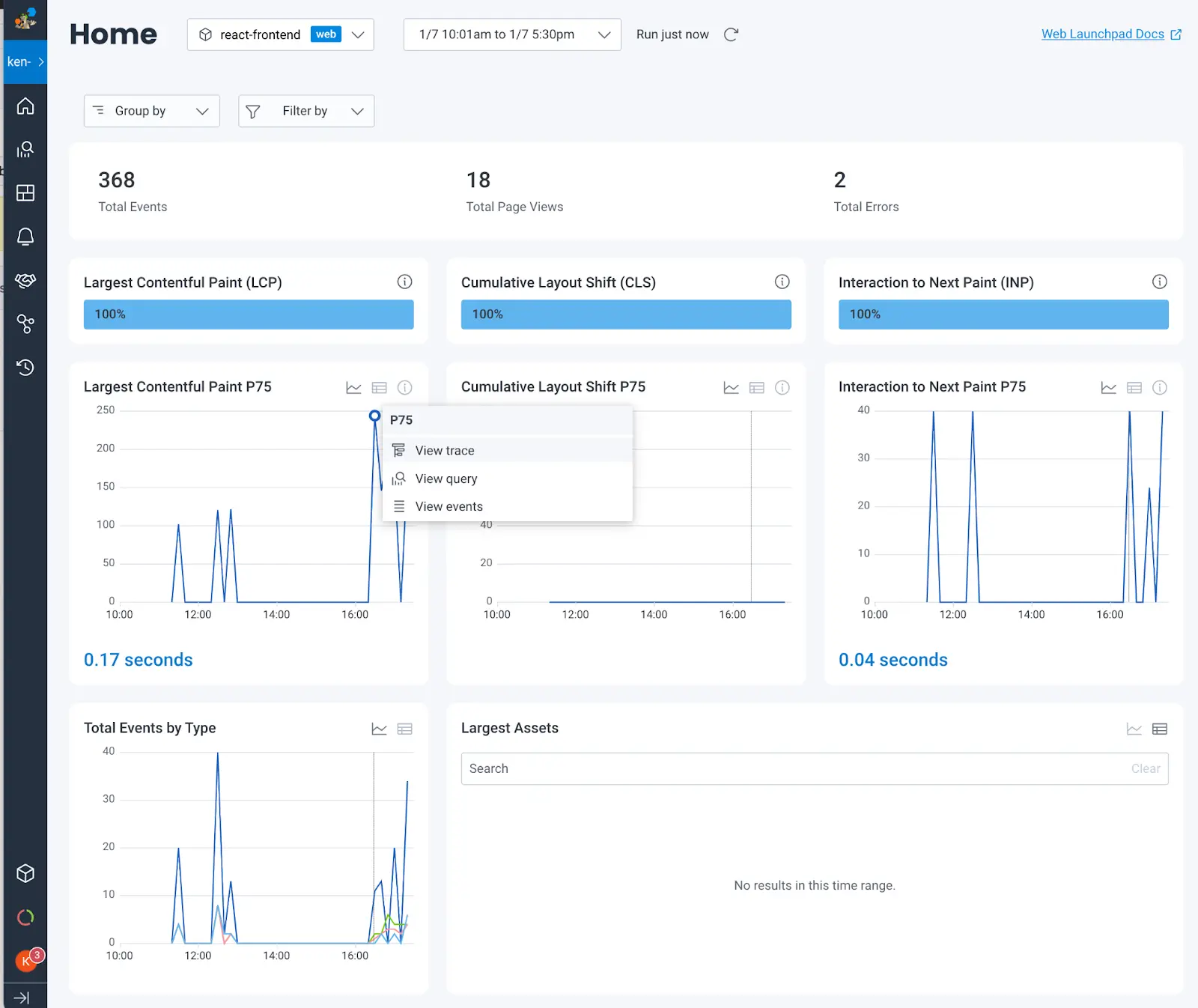This screenshot has height=1008, width=1198.
Task: Choose View events from the P75 menu
Action: click(449, 506)
